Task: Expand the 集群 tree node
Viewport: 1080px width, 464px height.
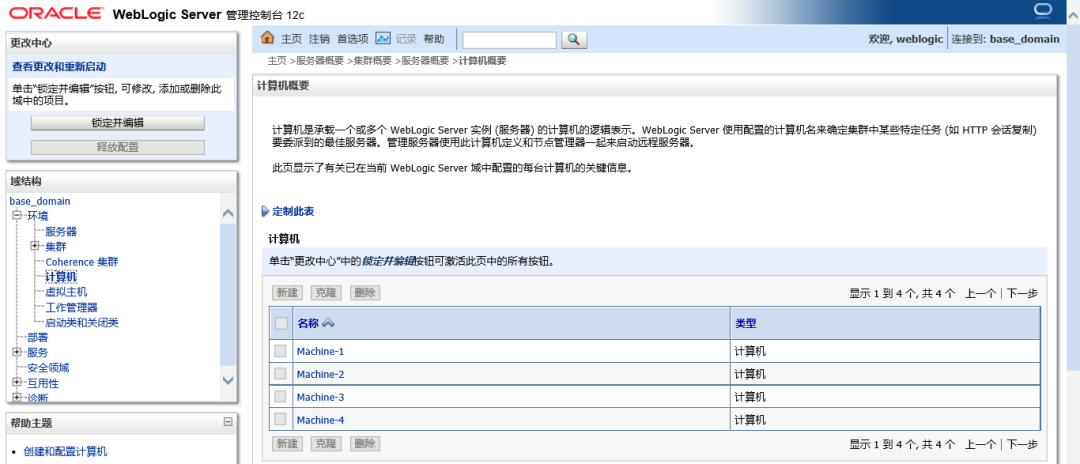Action: point(35,246)
